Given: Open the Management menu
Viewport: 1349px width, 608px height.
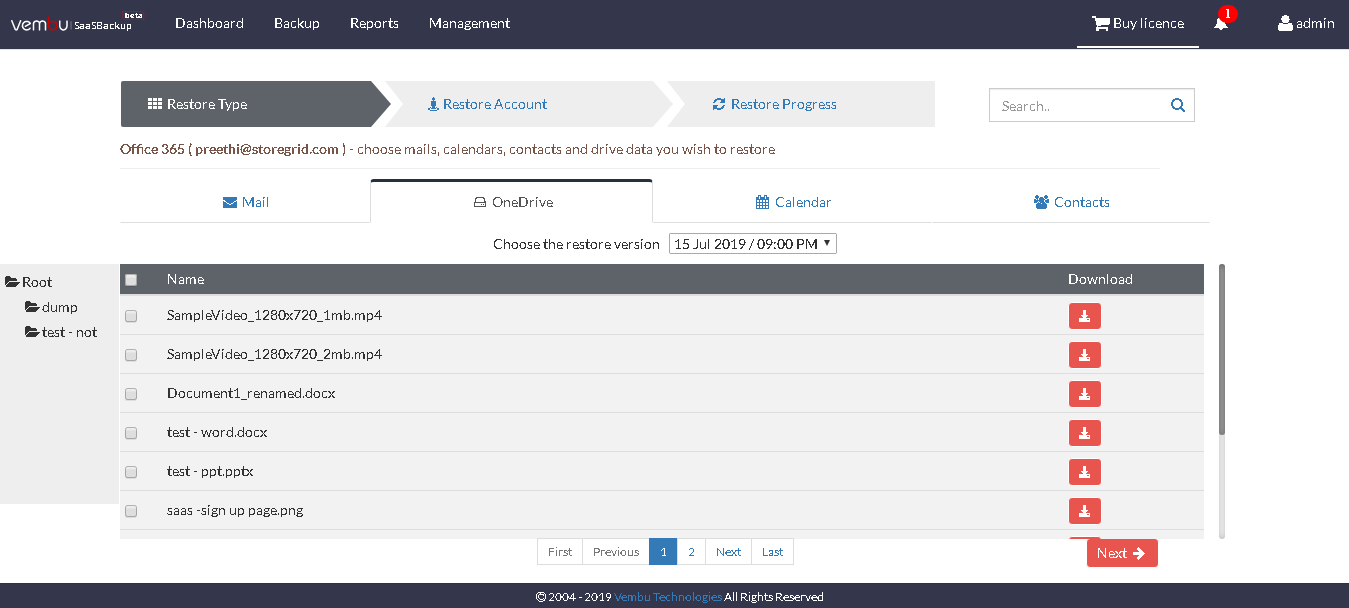Looking at the screenshot, I should coord(469,23).
